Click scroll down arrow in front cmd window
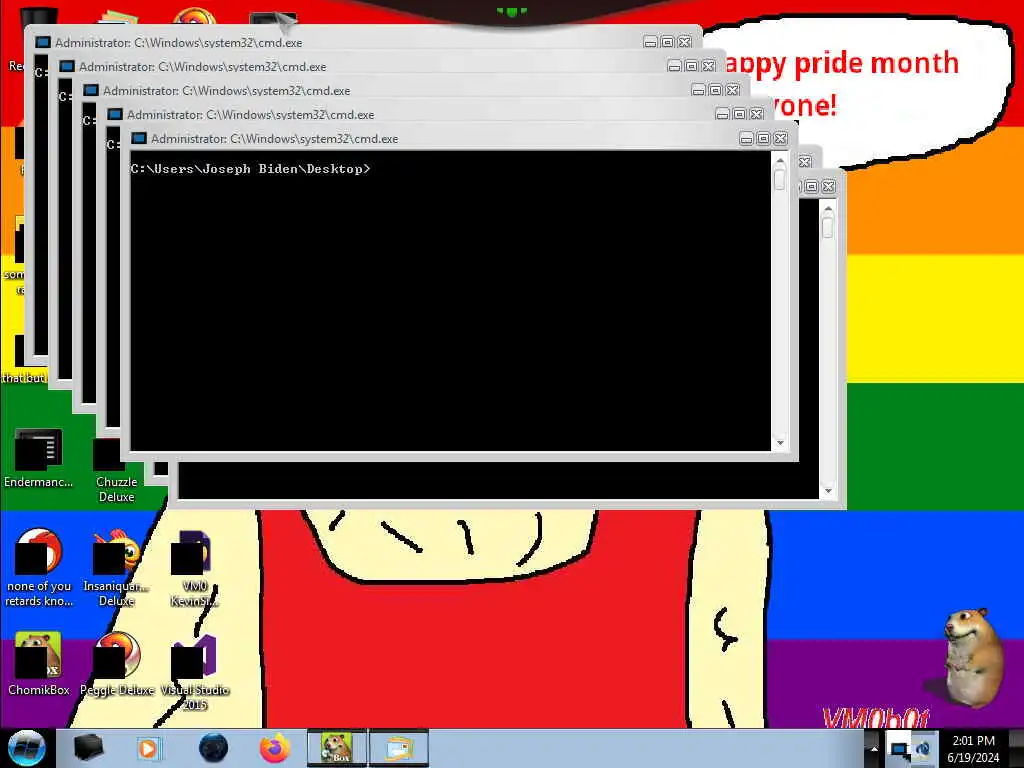 pyautogui.click(x=780, y=443)
